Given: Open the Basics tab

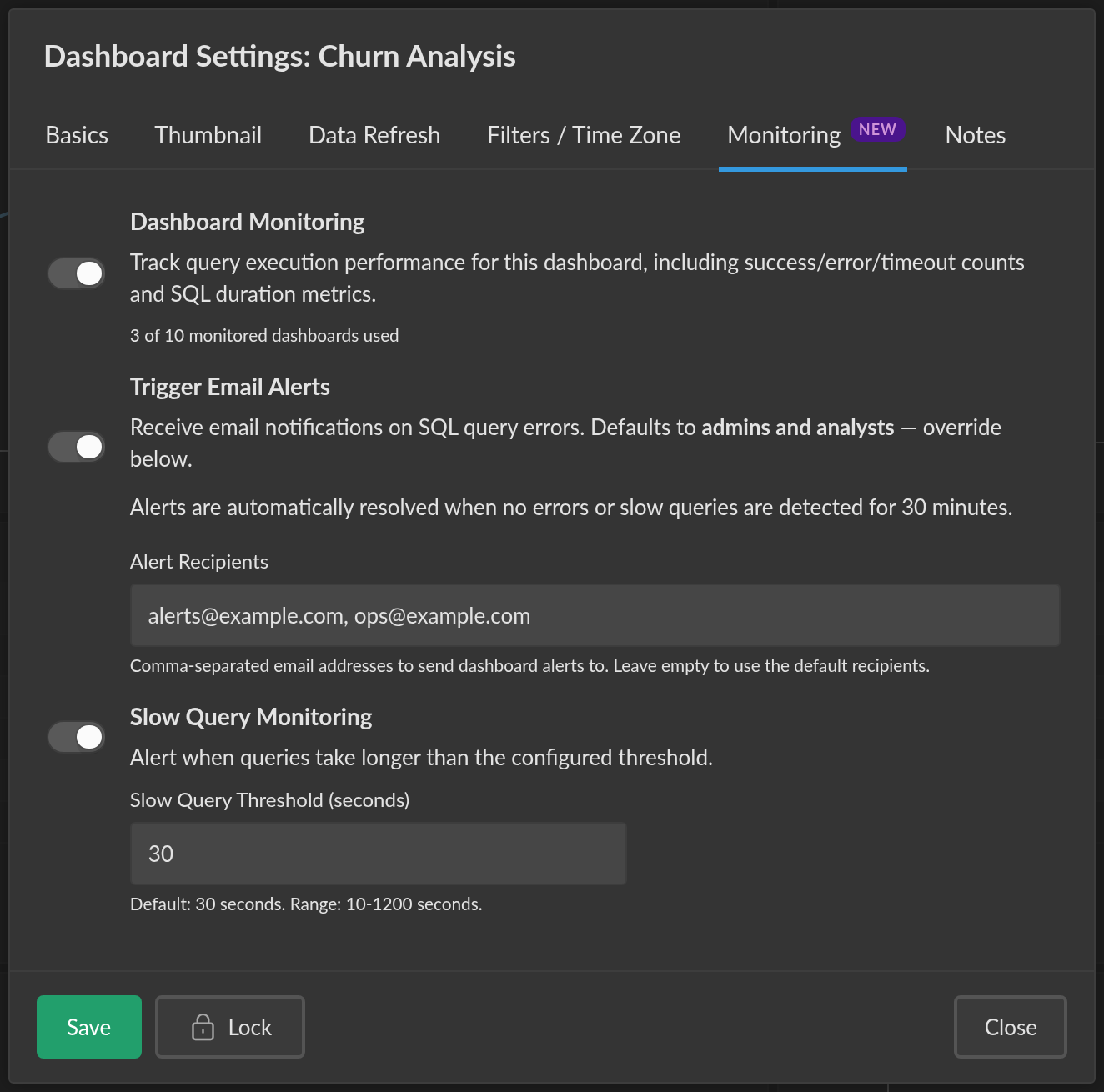Looking at the screenshot, I should 77,135.
